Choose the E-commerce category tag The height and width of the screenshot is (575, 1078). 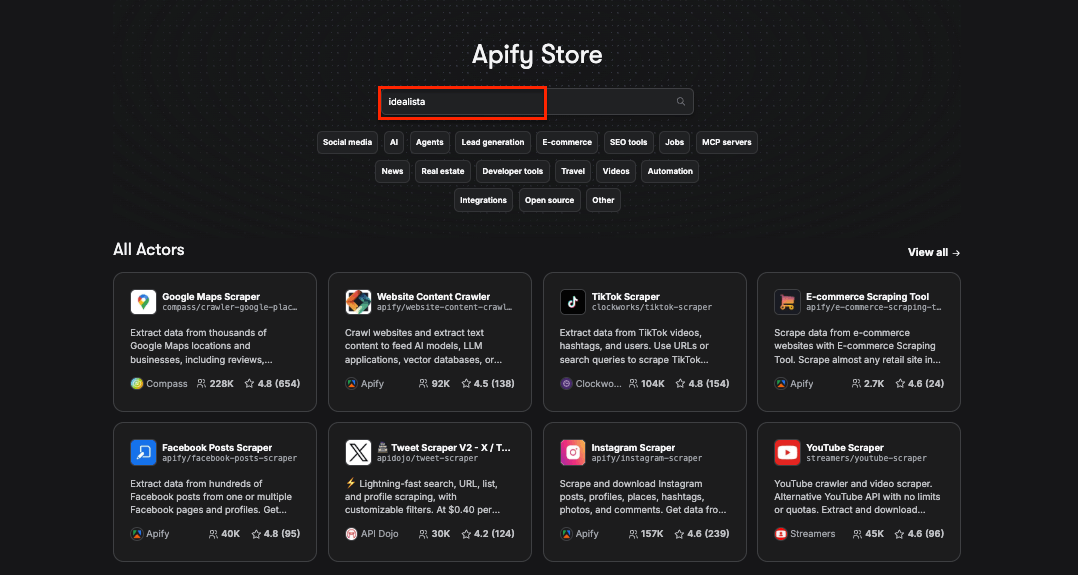click(567, 142)
